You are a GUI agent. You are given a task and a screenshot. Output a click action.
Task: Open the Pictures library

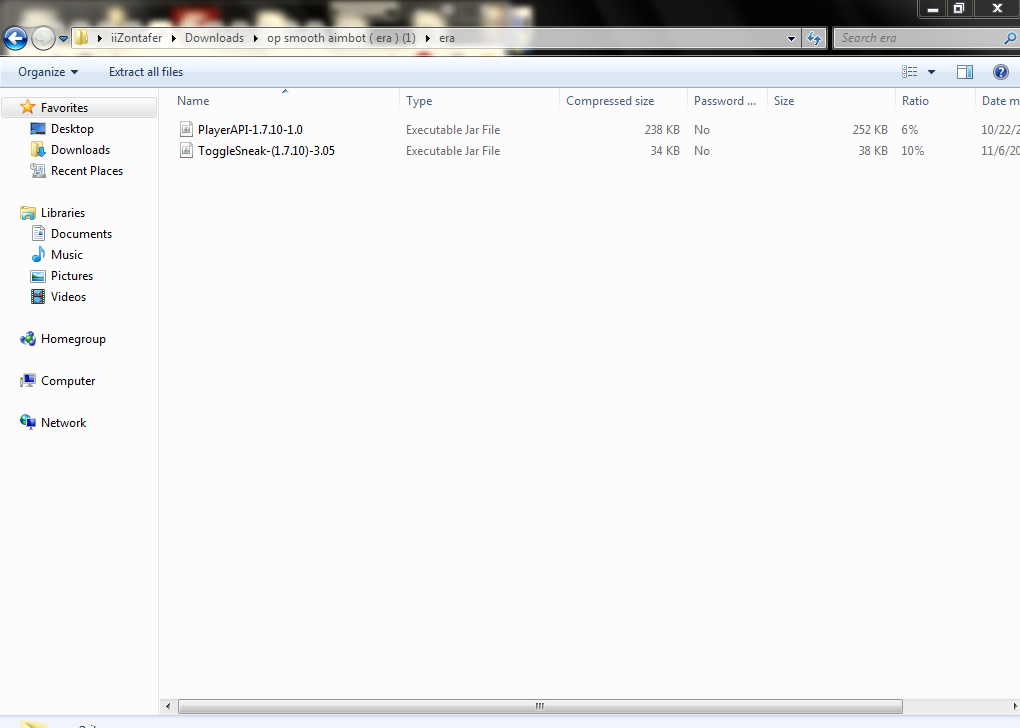pyautogui.click(x=72, y=276)
